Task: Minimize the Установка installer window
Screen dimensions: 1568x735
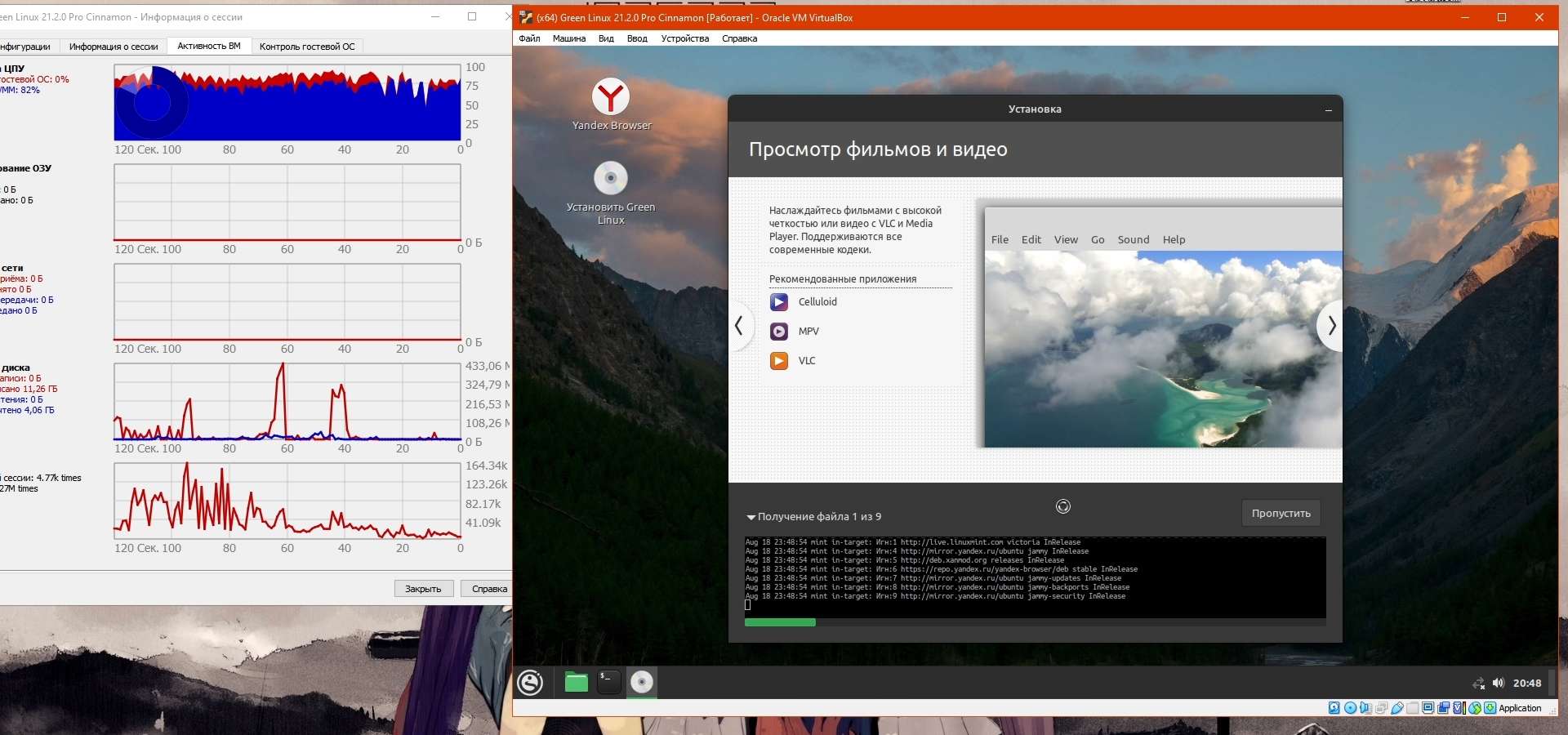Action: [1329, 109]
